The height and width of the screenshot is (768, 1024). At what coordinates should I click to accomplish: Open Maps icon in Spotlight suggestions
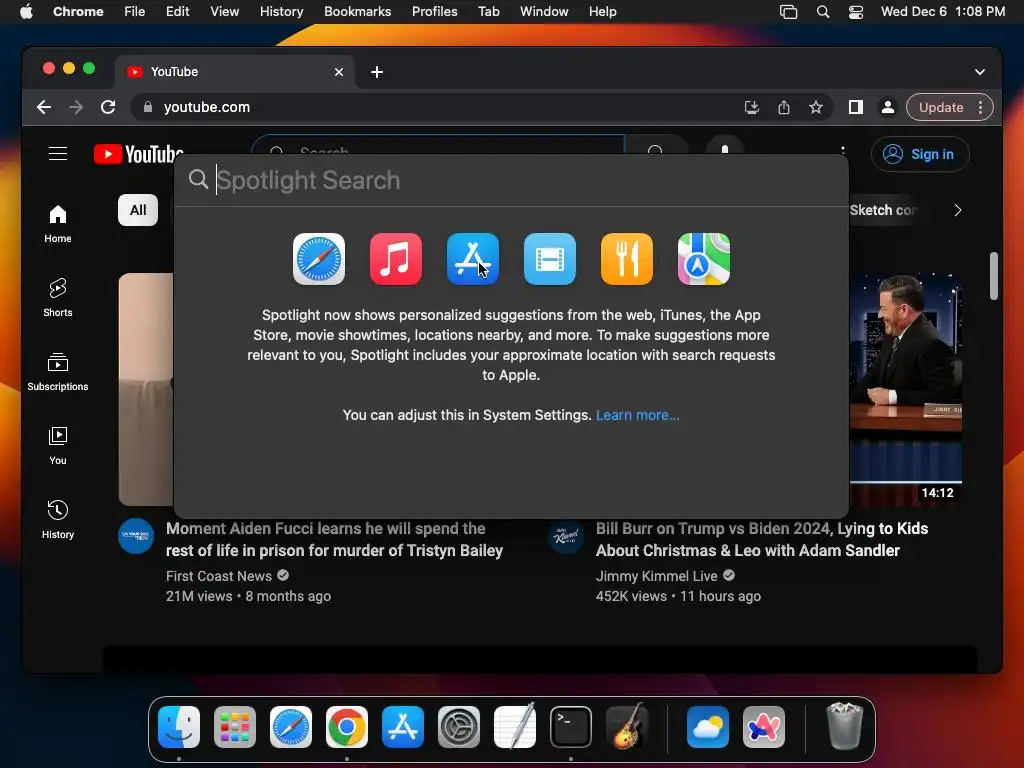coord(704,259)
